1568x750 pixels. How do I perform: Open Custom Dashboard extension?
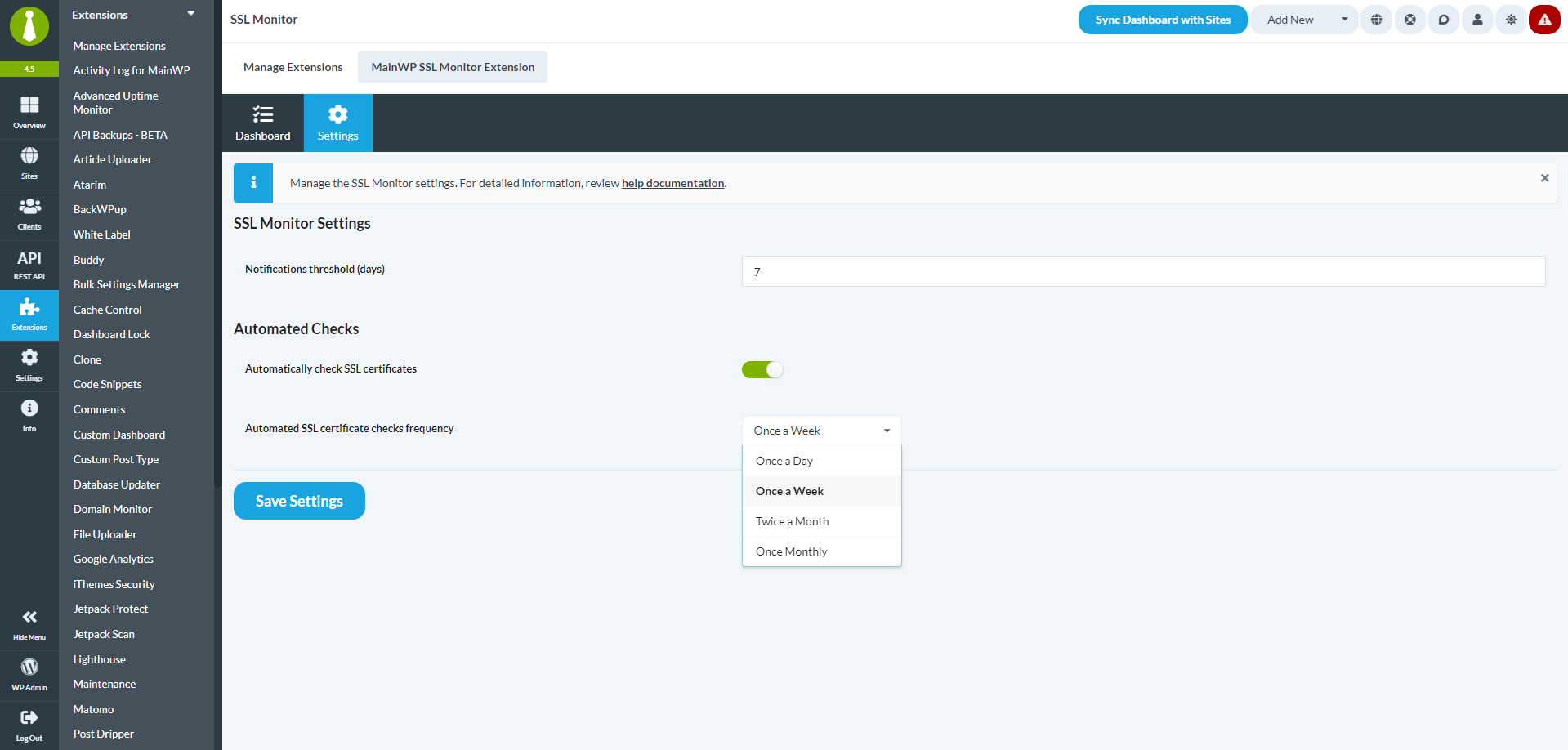tap(119, 435)
